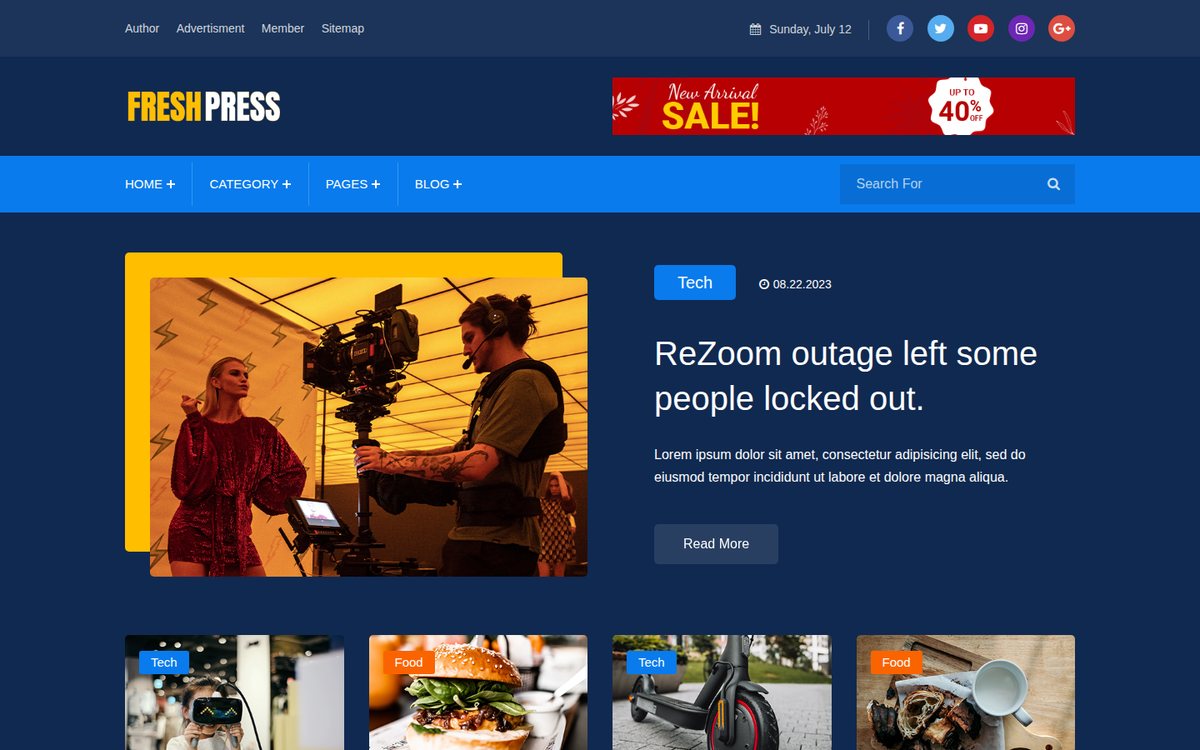Open the Sitemap link
The height and width of the screenshot is (750, 1200).
tap(343, 29)
